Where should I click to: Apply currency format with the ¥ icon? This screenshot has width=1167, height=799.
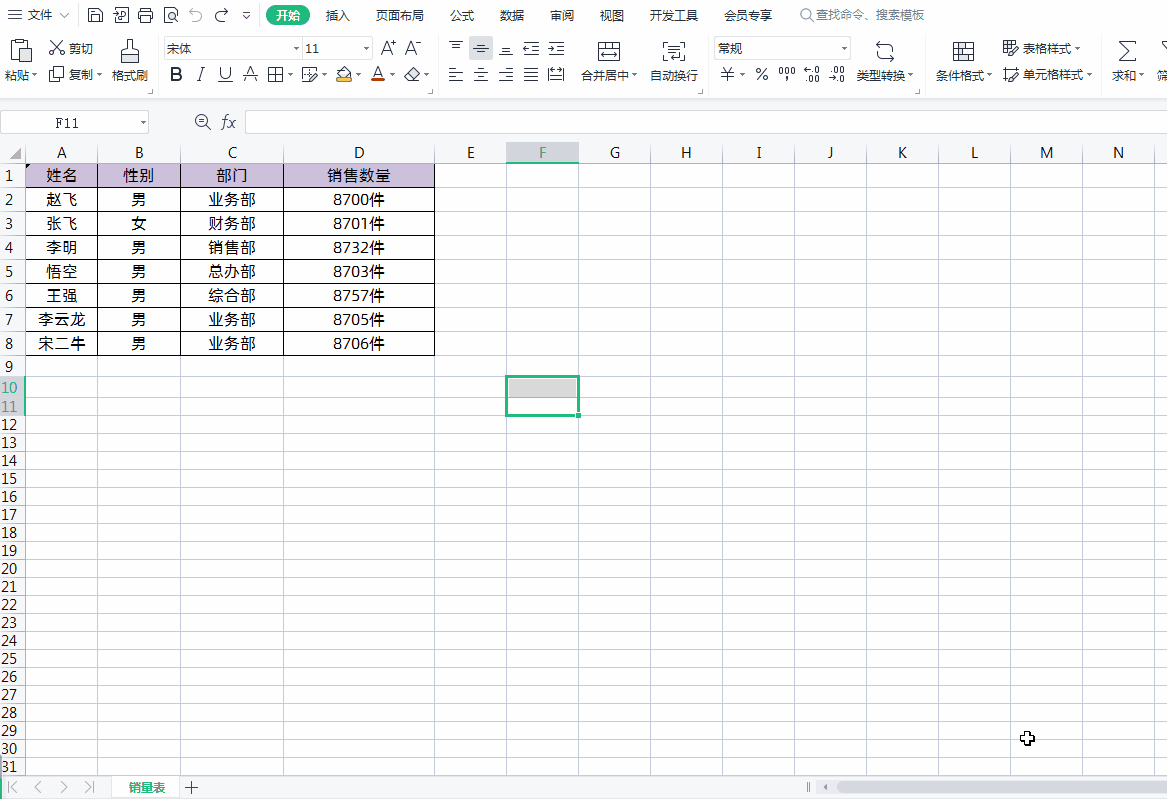coord(727,74)
